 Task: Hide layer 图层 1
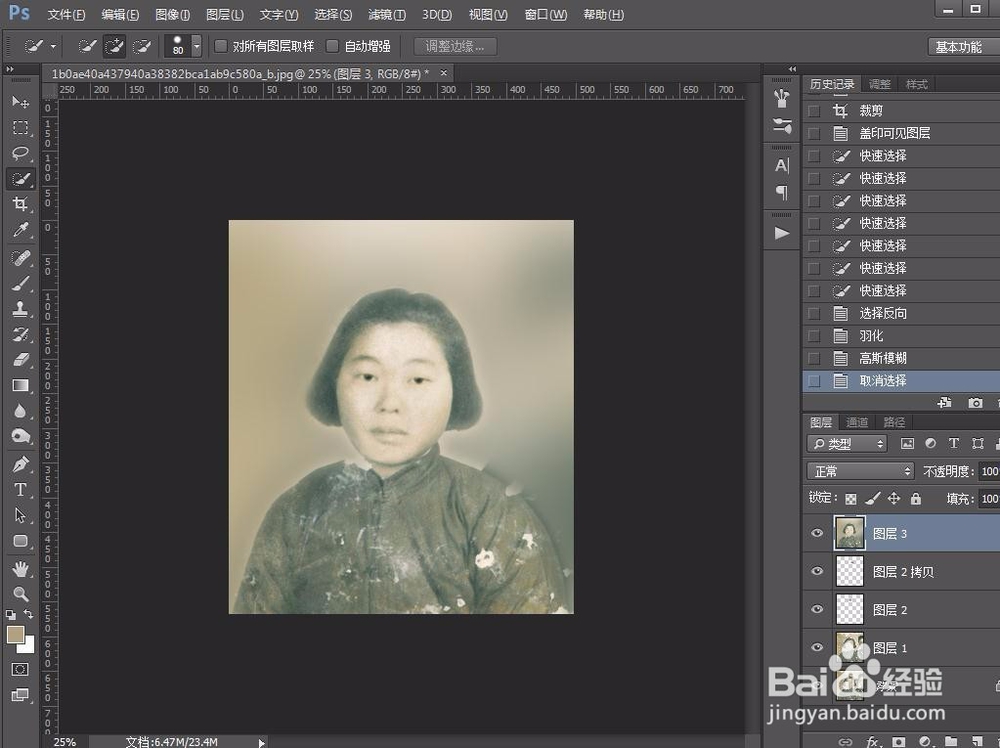click(817, 647)
